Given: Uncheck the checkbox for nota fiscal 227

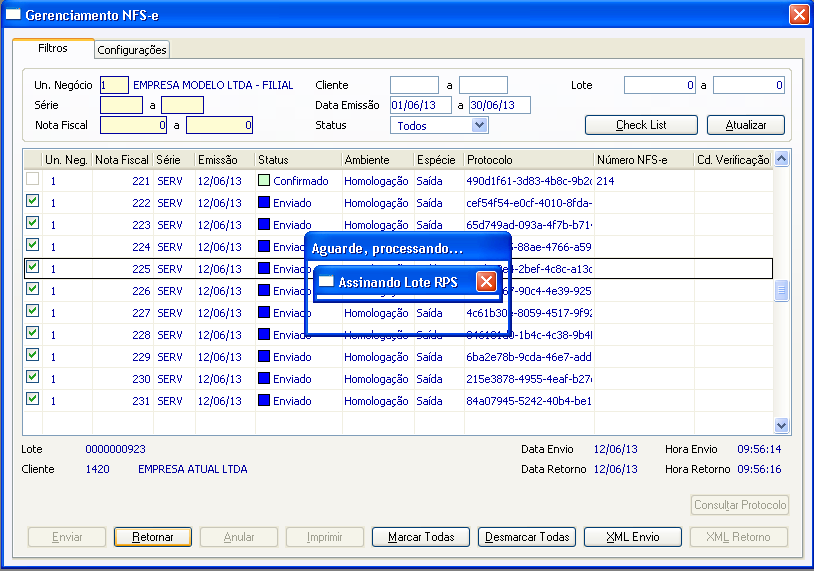Looking at the screenshot, I should pos(33,311).
